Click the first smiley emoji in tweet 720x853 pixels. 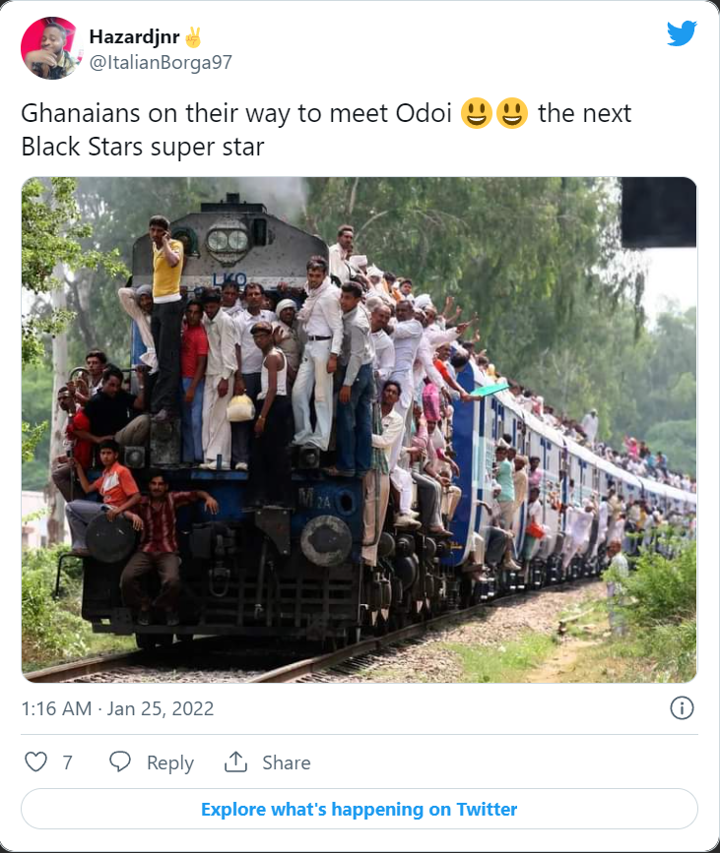pyautogui.click(x=476, y=113)
